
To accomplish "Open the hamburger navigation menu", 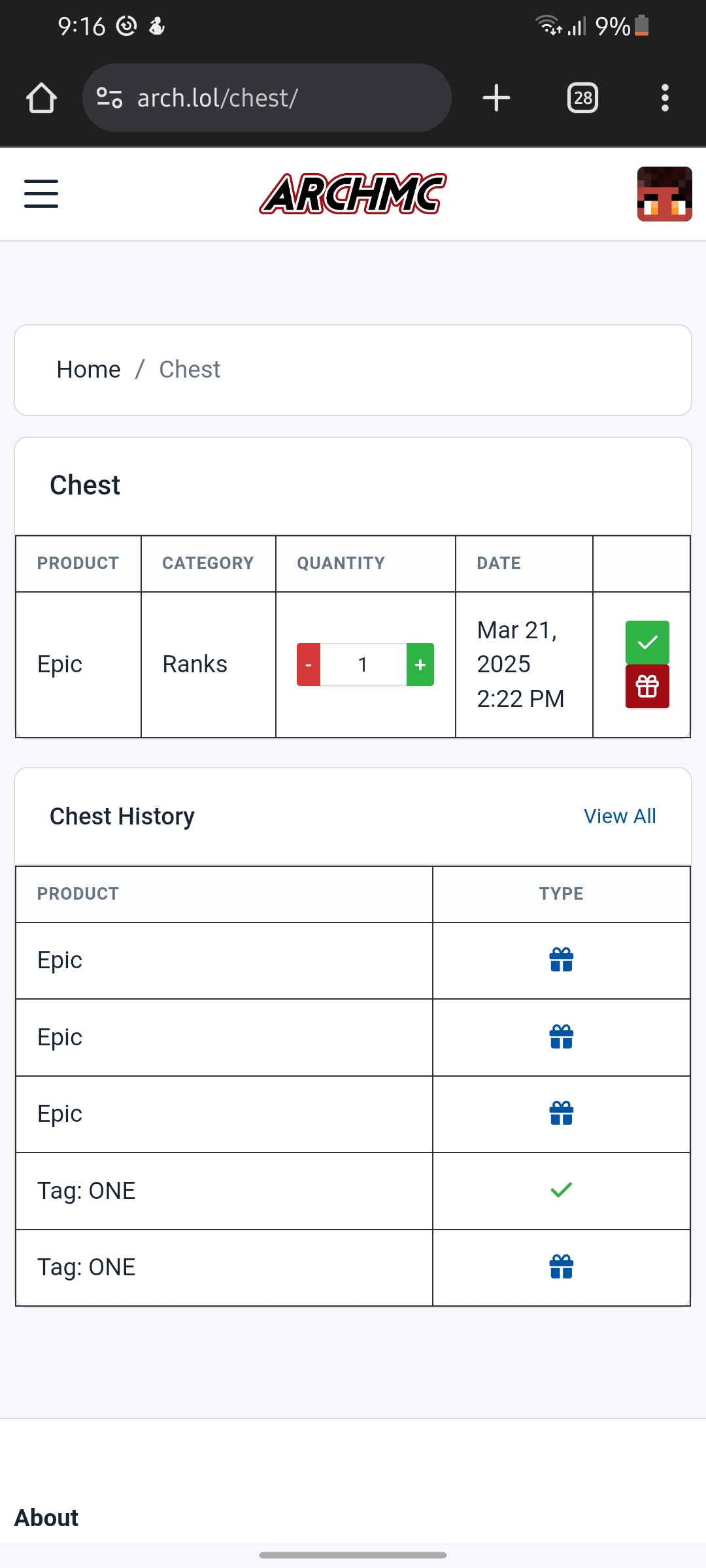I will click(x=41, y=194).
